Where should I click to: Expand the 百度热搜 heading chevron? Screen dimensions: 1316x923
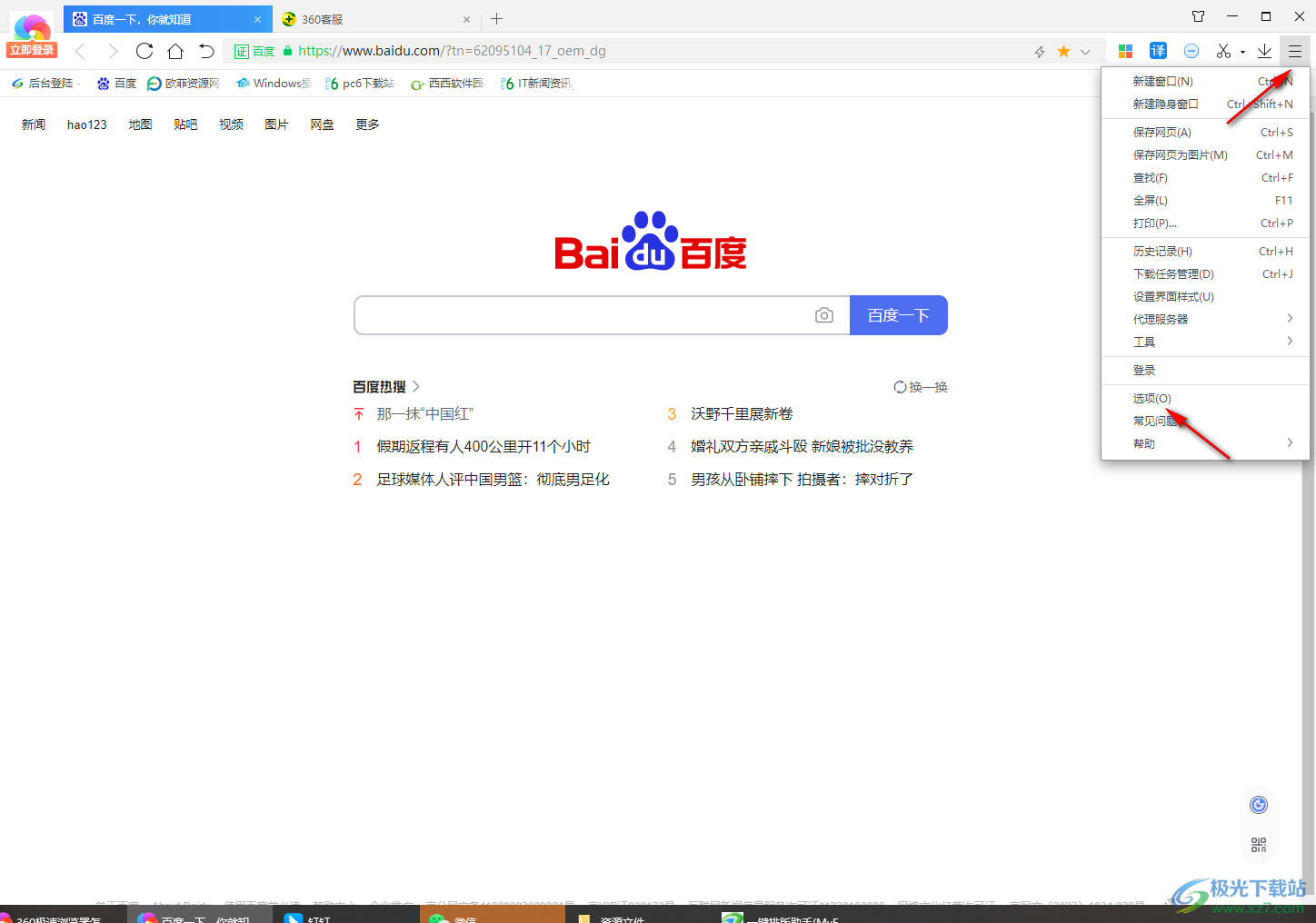pos(416,386)
